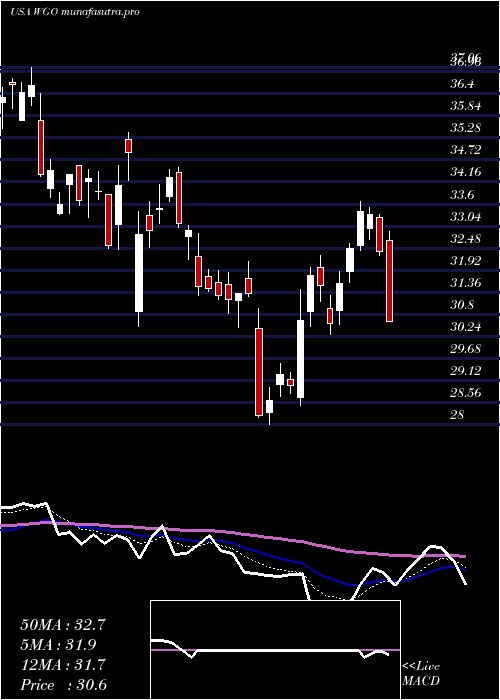Click the 36.4 price axis label
500x700 pixels.
pyautogui.click(x=462, y=84)
